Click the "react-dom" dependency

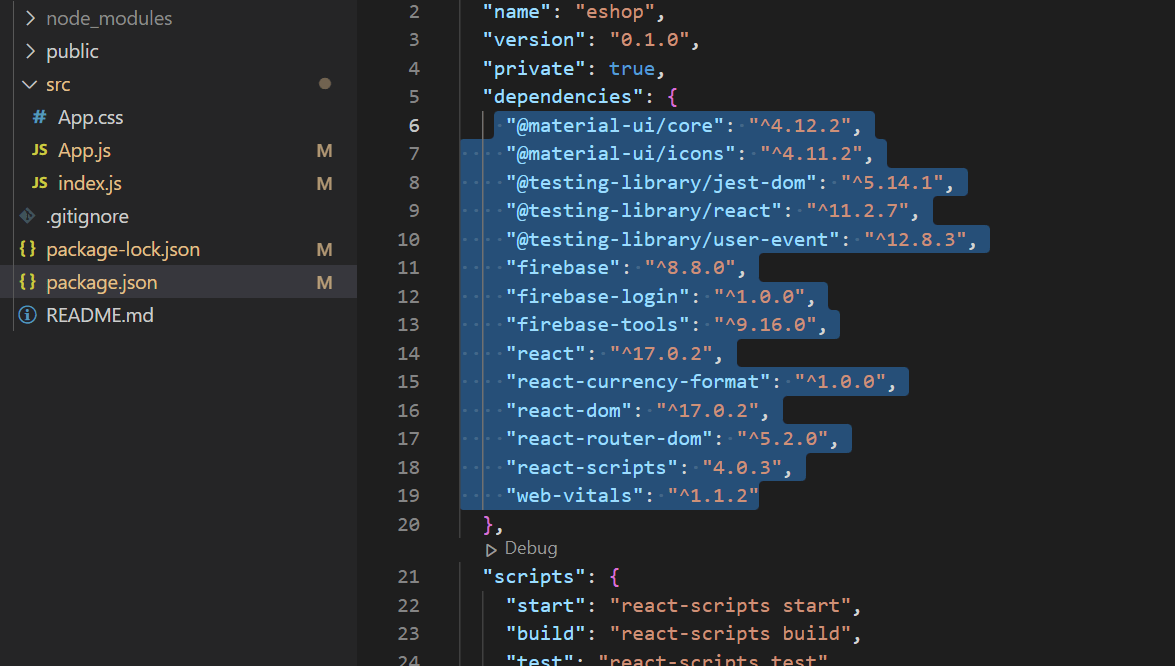click(569, 411)
